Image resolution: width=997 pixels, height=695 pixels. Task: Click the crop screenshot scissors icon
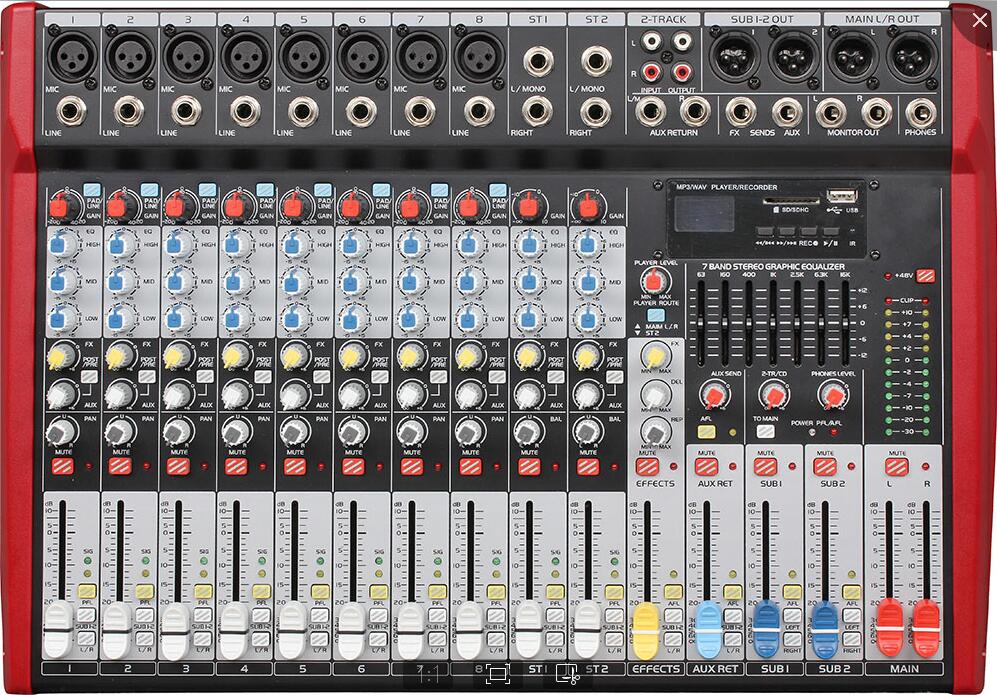click(x=566, y=675)
